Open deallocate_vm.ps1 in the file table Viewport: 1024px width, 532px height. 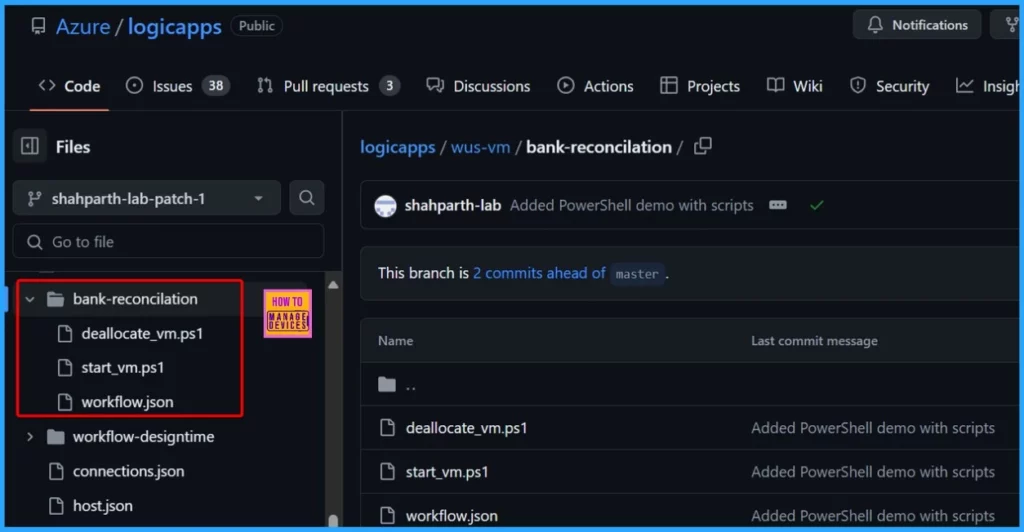466,428
